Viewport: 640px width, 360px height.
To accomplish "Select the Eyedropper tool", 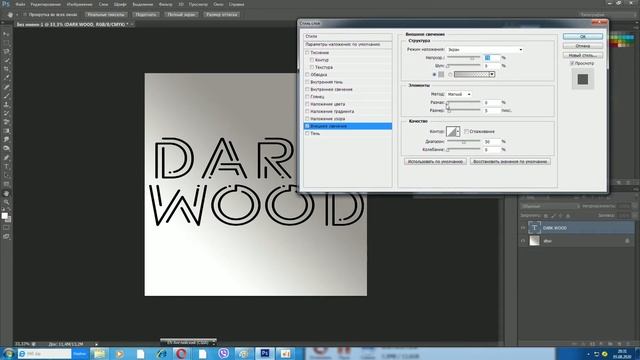I will tap(6, 78).
